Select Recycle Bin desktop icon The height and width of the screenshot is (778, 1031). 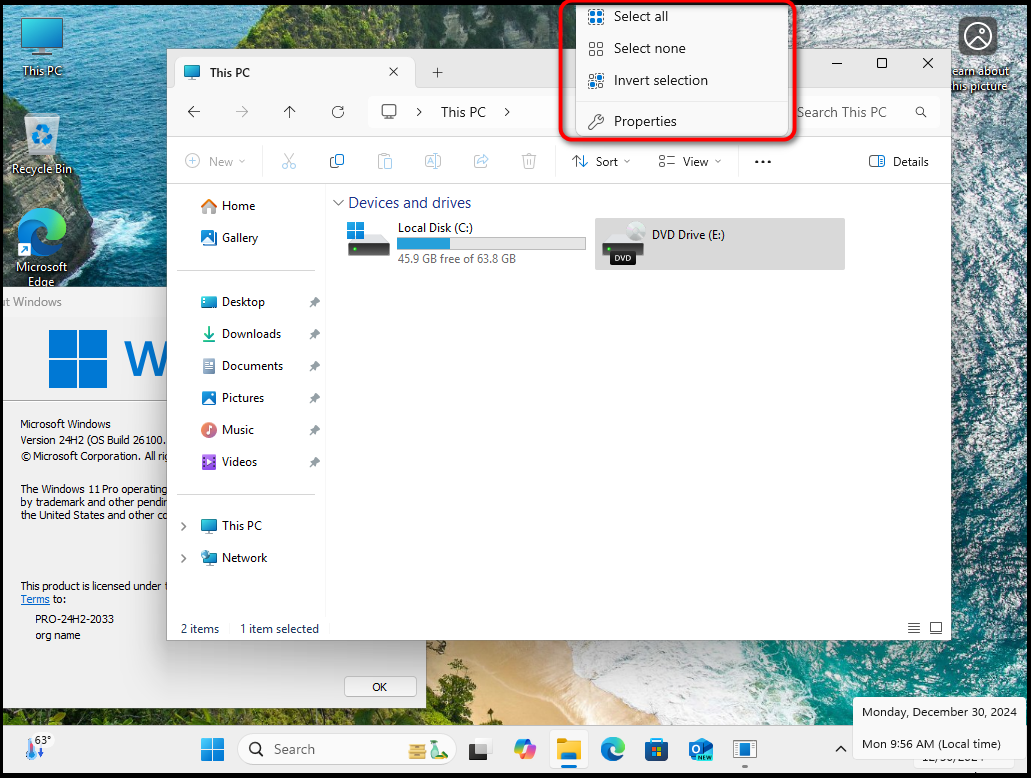41,145
